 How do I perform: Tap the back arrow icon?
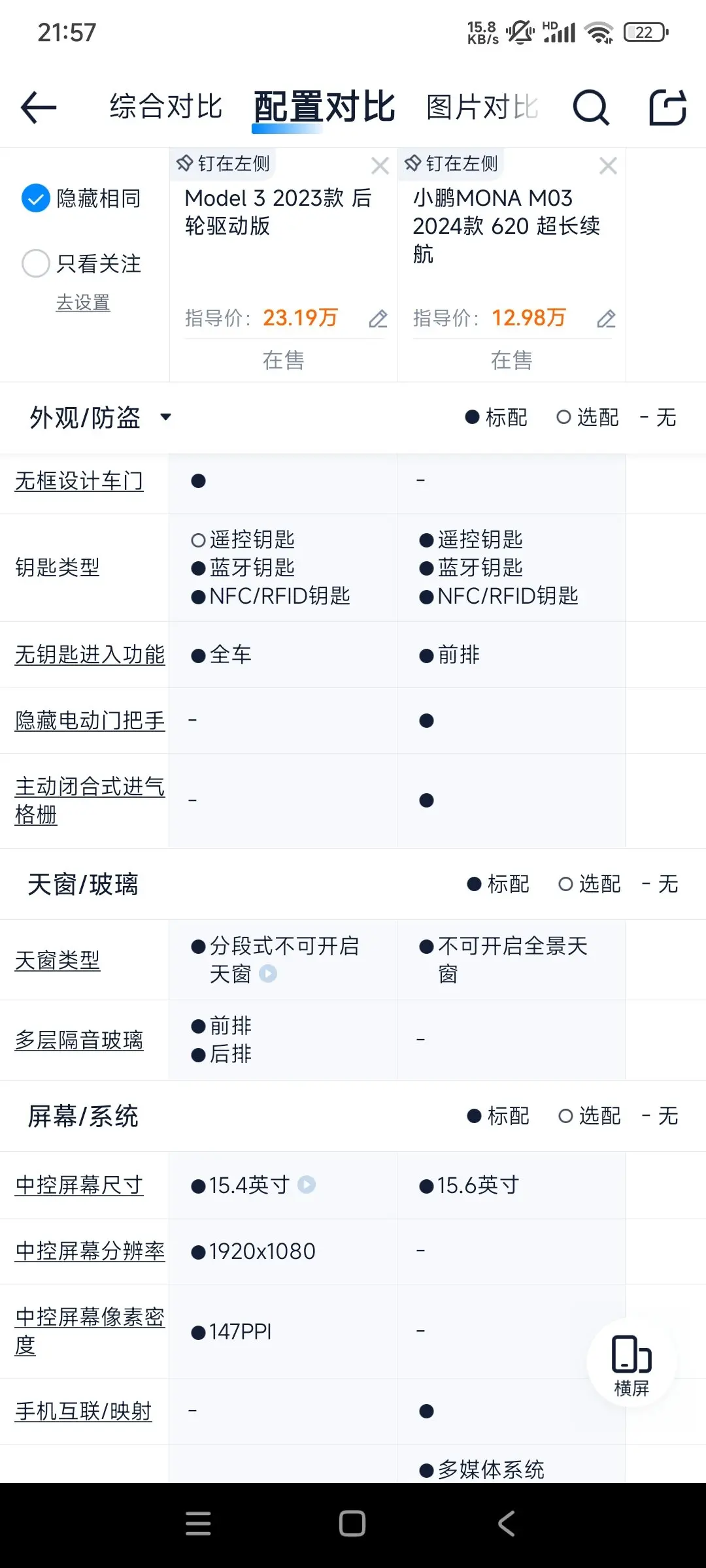[x=39, y=107]
